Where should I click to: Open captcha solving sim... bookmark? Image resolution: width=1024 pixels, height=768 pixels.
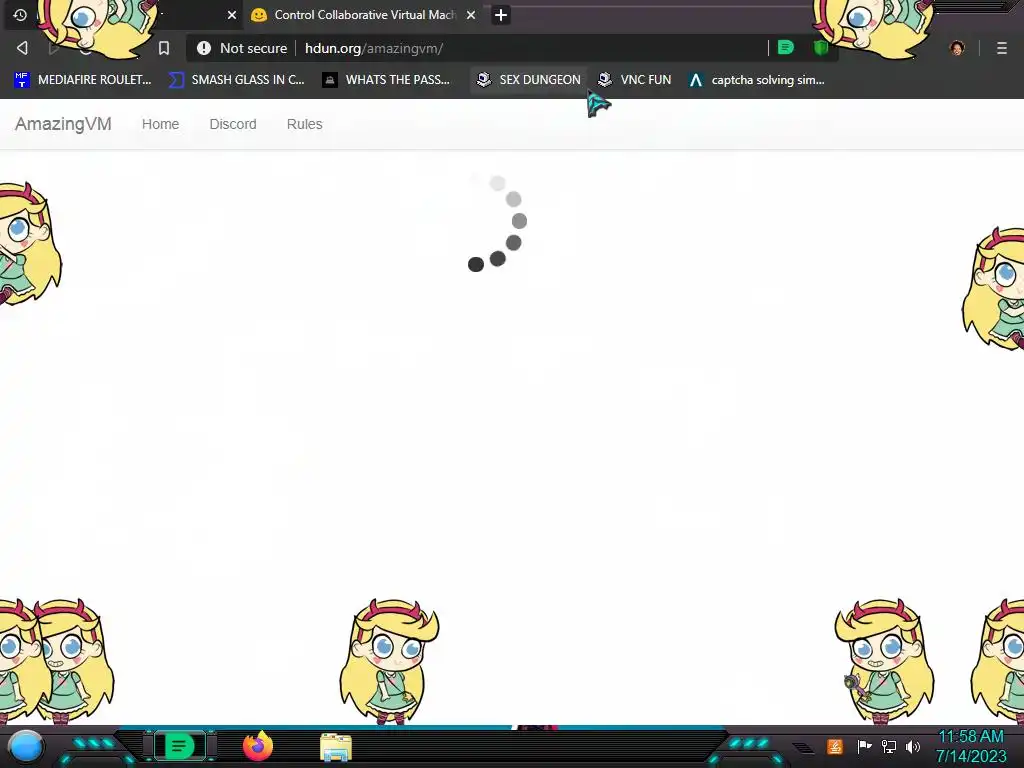(x=757, y=80)
